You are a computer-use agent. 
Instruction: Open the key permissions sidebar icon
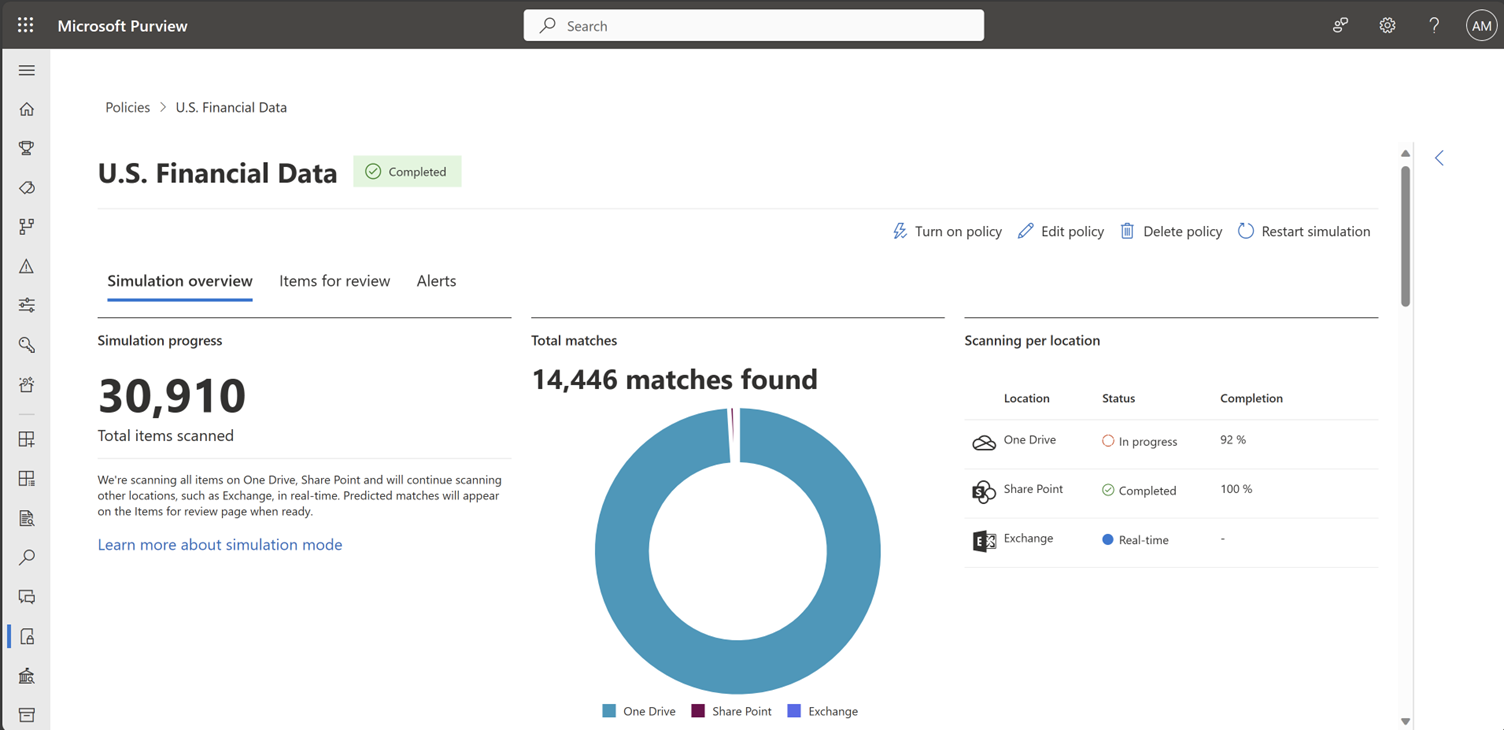click(x=27, y=345)
